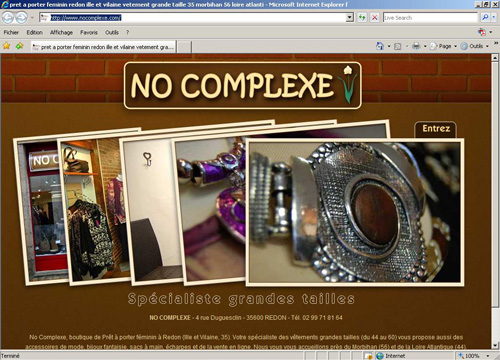Open the Favoris menu

point(89,32)
